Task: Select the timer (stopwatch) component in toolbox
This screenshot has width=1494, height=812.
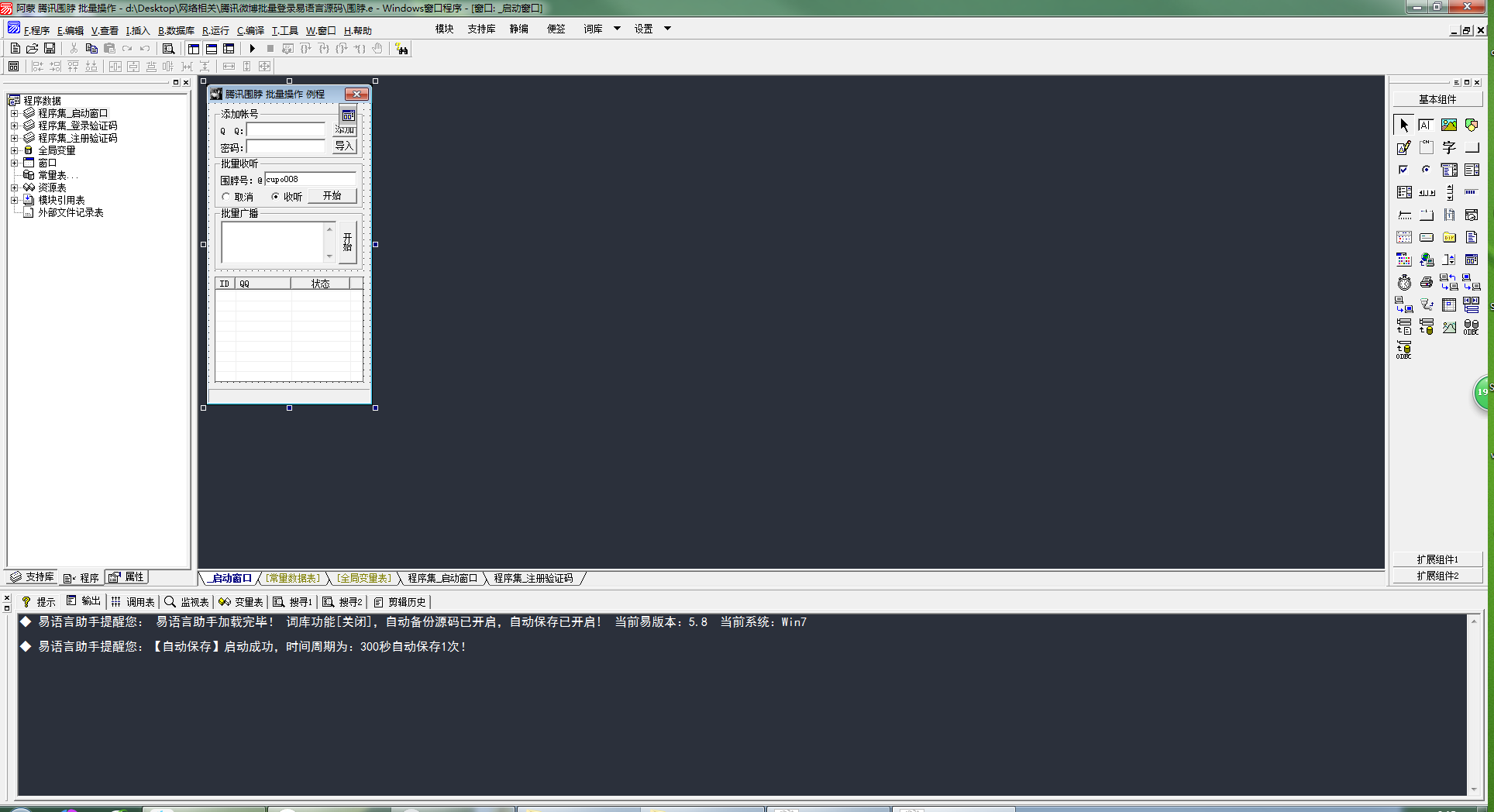Action: click(1404, 283)
